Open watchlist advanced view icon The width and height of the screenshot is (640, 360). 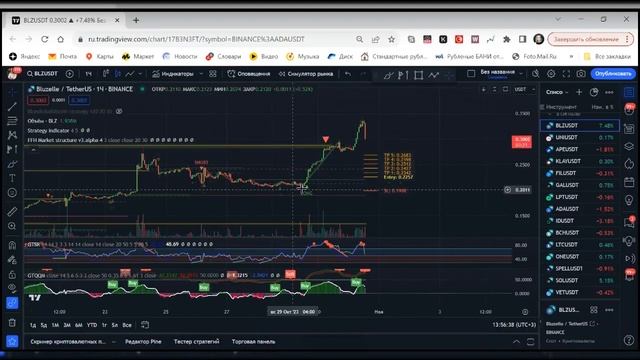pyautogui.click(x=594, y=92)
